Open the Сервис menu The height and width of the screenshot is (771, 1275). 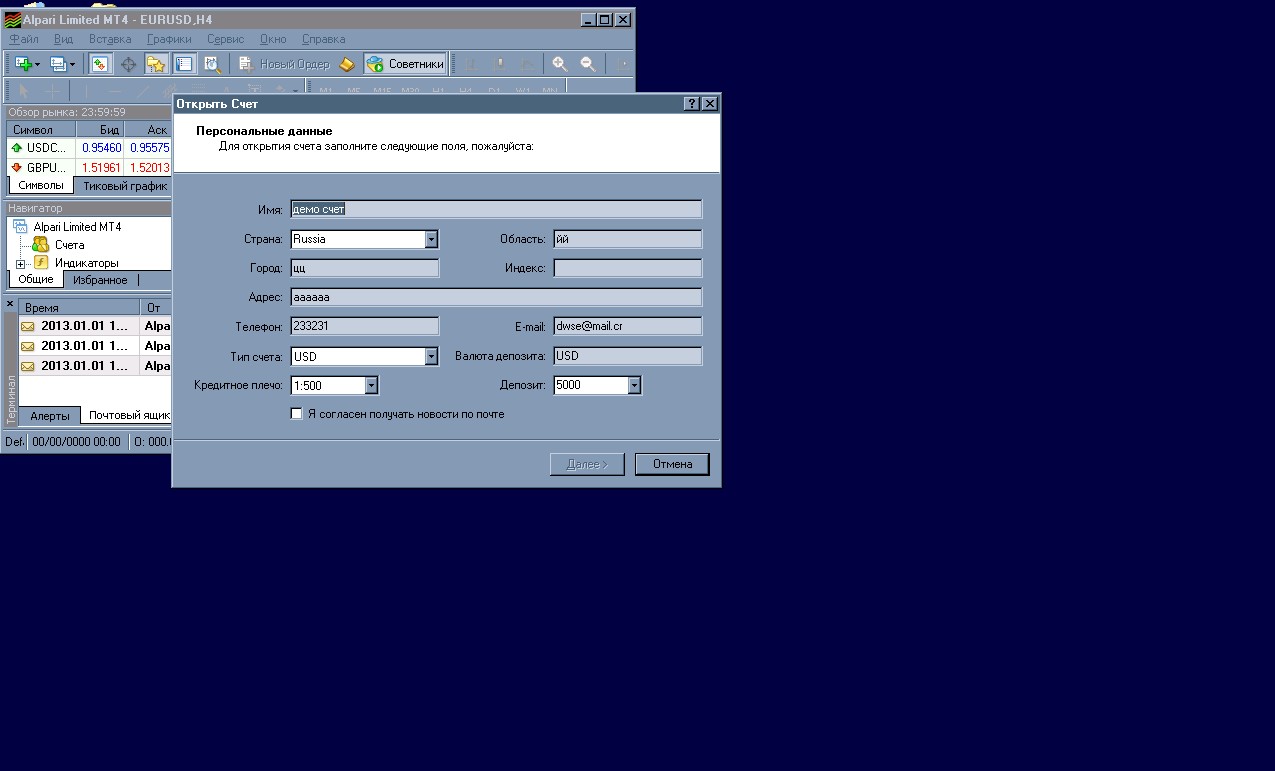[226, 39]
